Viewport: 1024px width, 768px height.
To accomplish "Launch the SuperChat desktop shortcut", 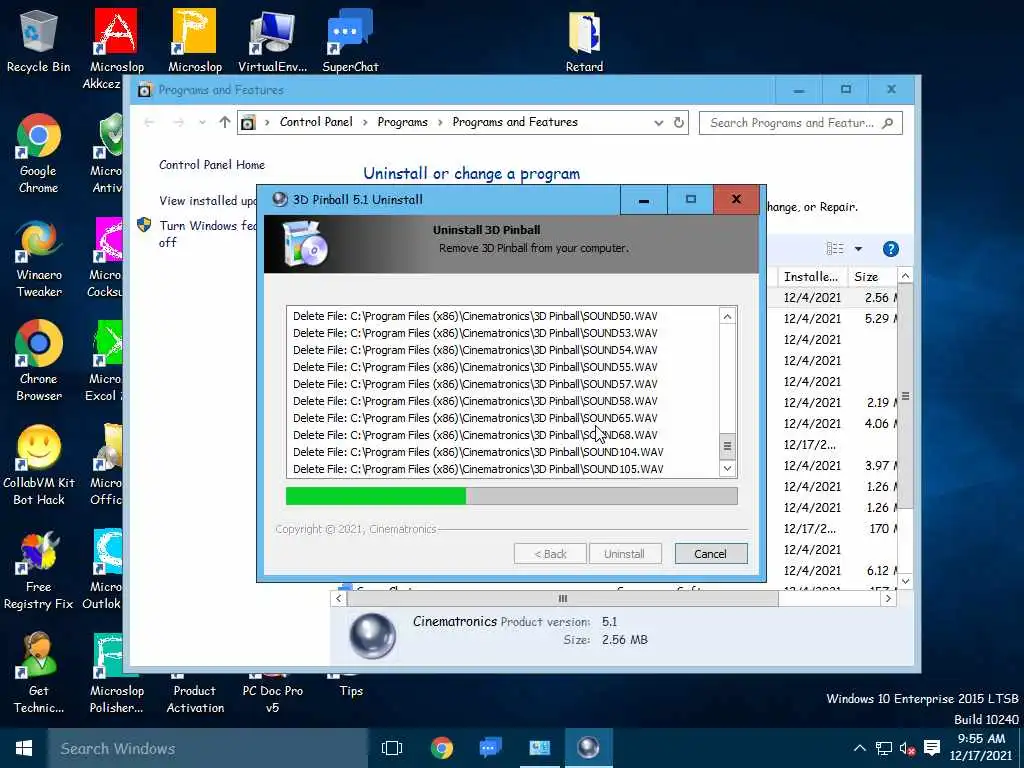I will pyautogui.click(x=350, y=40).
